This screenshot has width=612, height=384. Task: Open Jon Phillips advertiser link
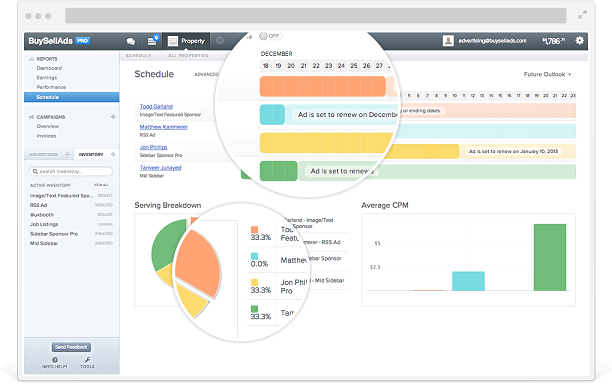tap(153, 147)
